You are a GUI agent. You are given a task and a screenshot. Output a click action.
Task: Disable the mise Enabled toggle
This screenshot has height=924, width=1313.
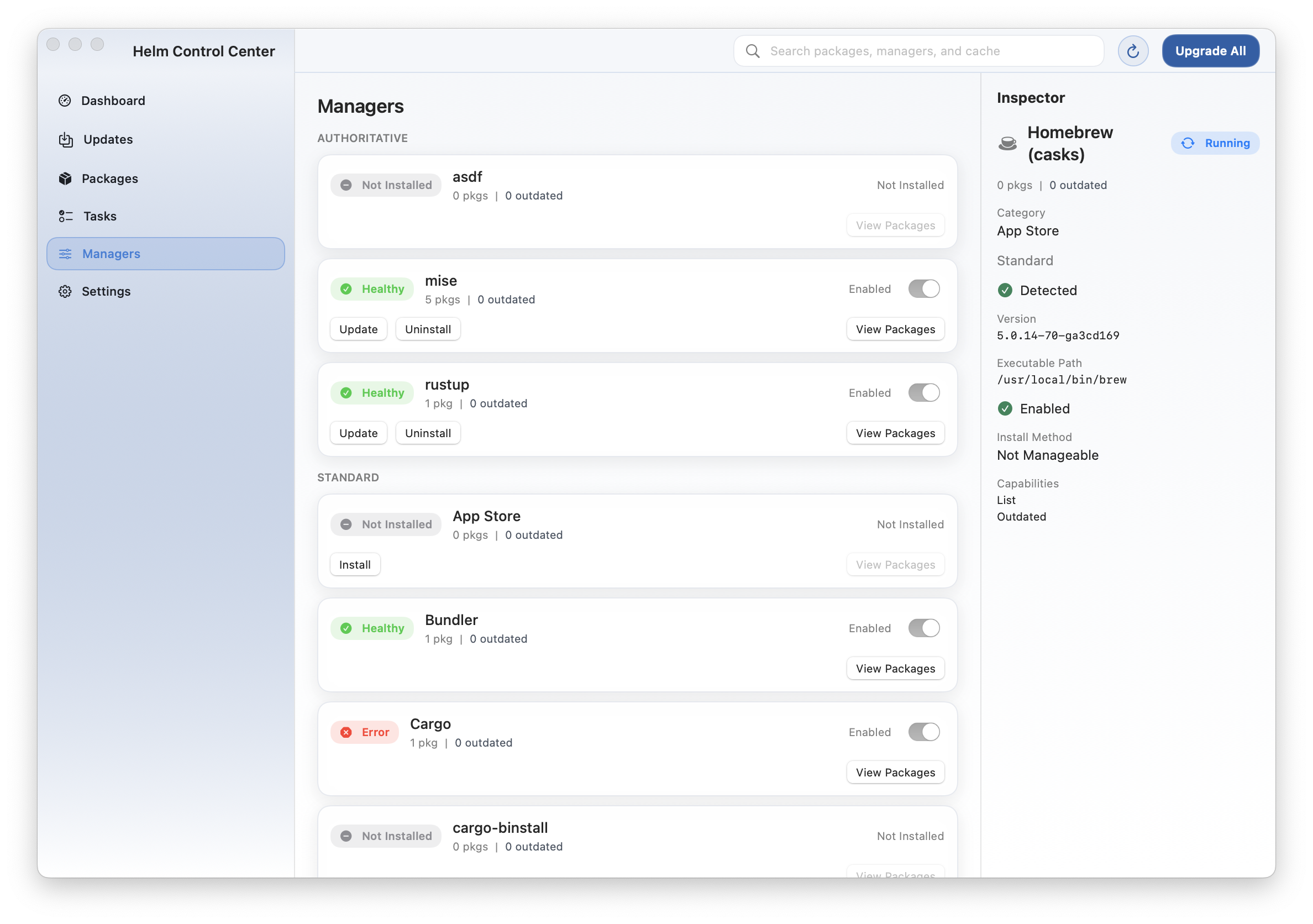point(923,288)
